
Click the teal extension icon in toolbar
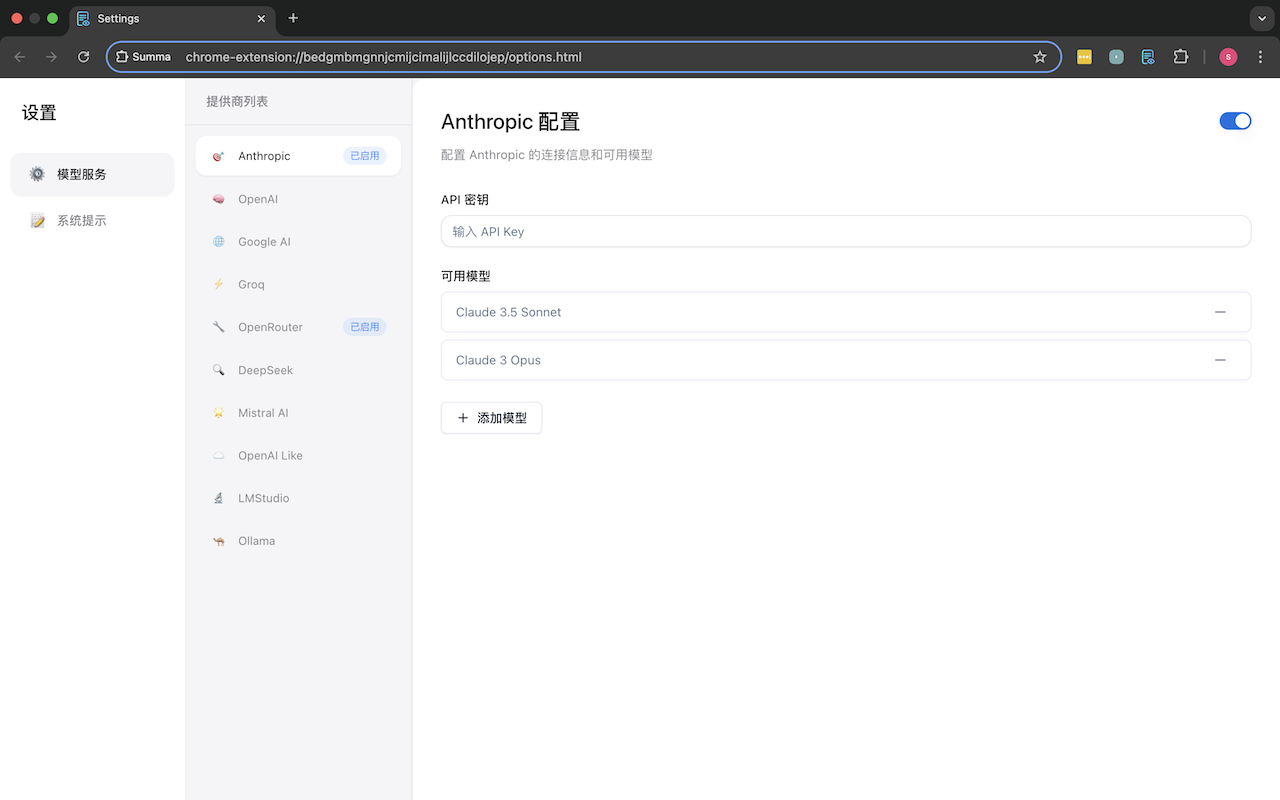[1116, 57]
